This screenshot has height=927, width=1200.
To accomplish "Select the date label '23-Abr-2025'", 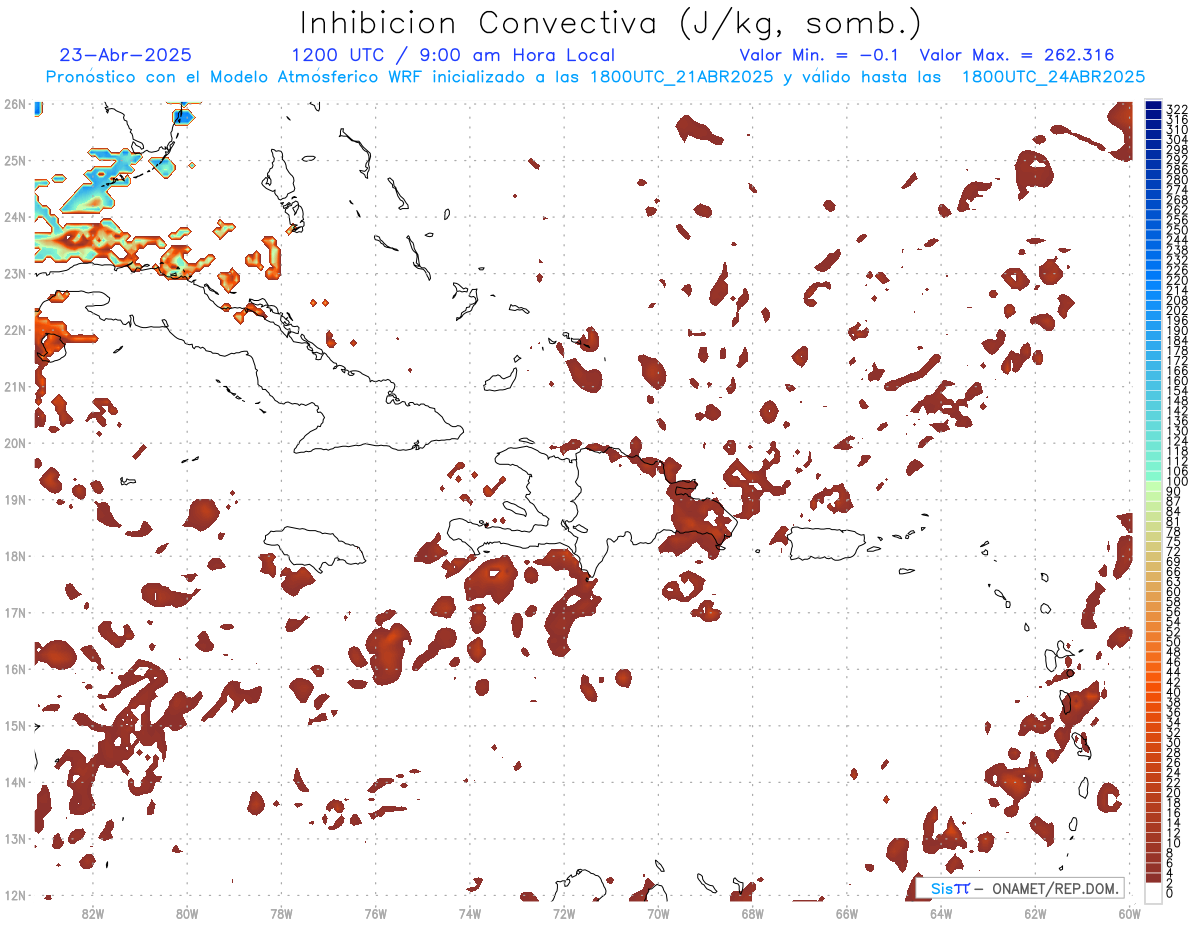I will pyautogui.click(x=125, y=56).
